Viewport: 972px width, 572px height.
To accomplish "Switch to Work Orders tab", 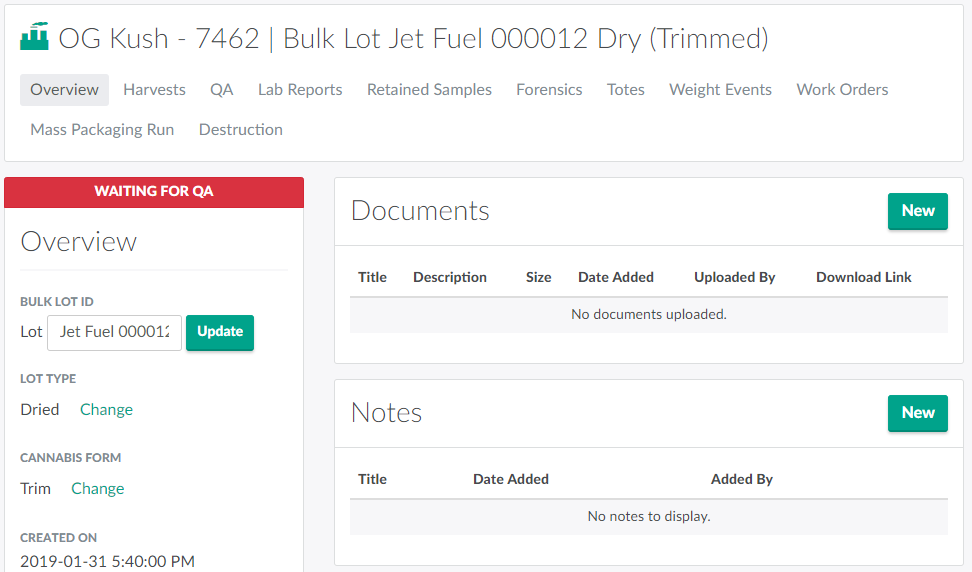I will (x=842, y=90).
